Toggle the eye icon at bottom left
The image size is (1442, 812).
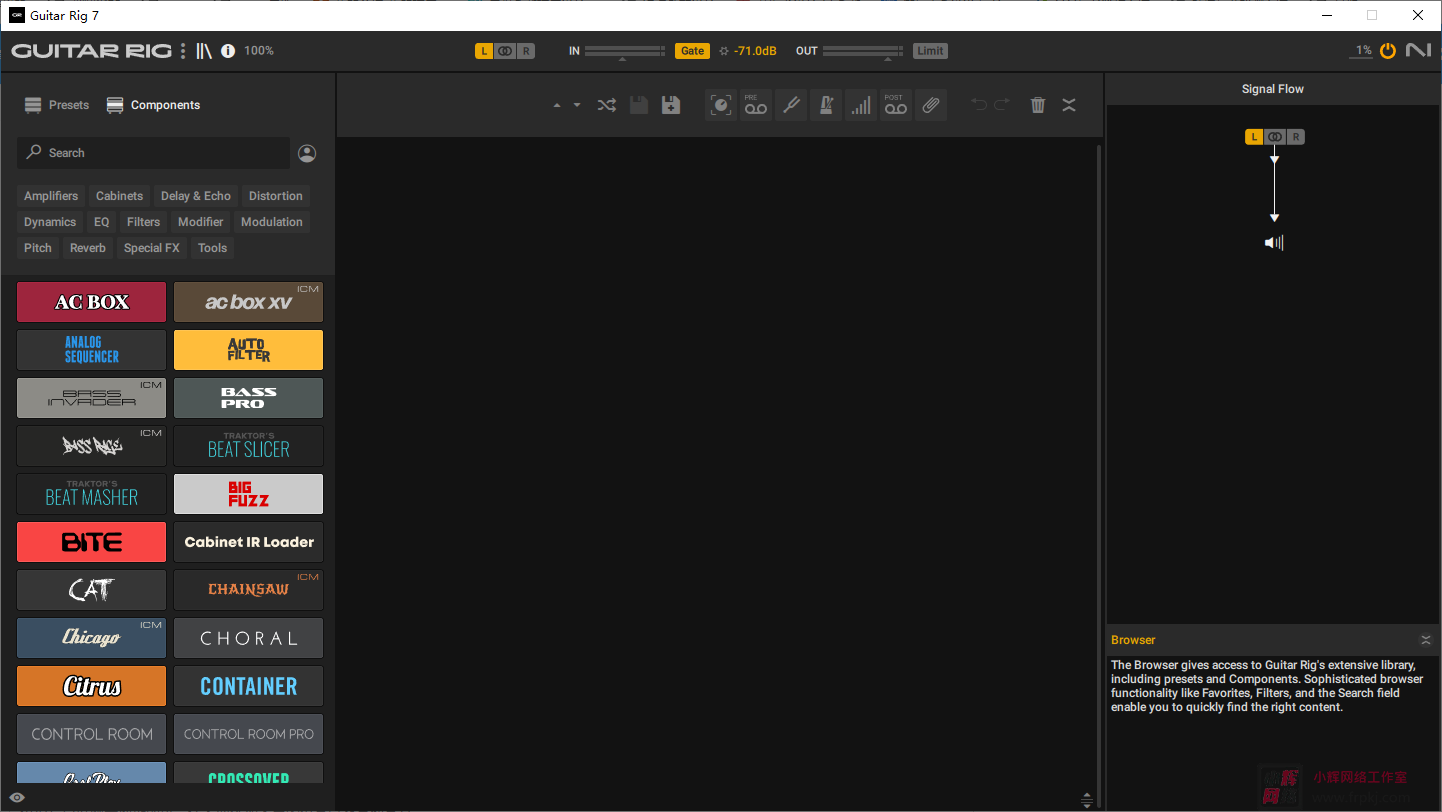point(17,798)
